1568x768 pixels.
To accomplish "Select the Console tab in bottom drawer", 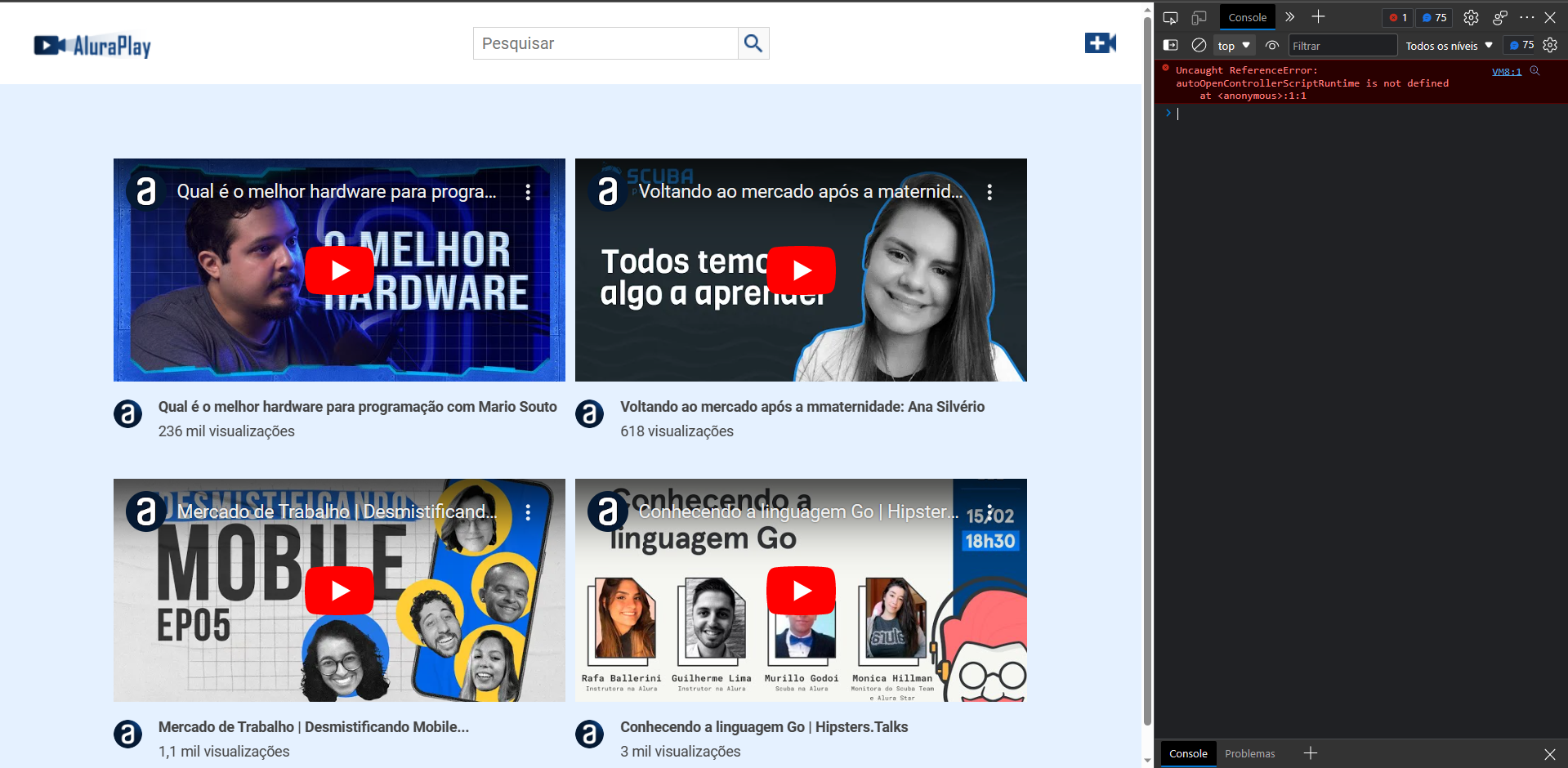I will 1188,753.
